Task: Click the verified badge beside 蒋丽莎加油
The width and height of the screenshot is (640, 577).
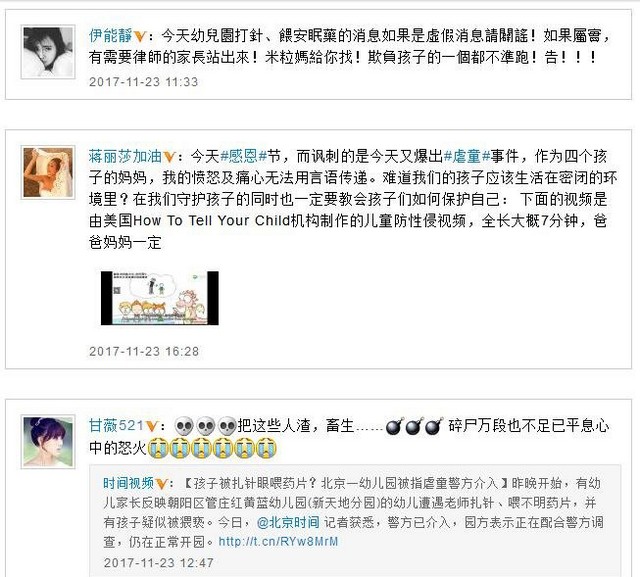Action: click(169, 157)
